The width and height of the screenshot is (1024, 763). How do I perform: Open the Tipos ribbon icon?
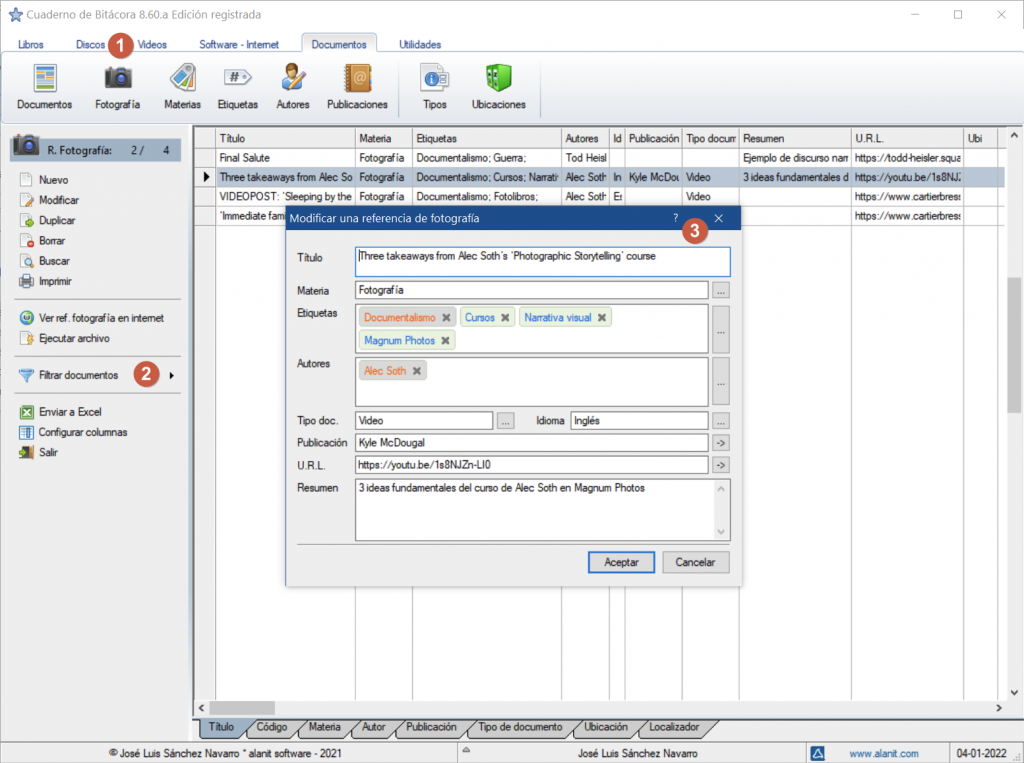[435, 80]
